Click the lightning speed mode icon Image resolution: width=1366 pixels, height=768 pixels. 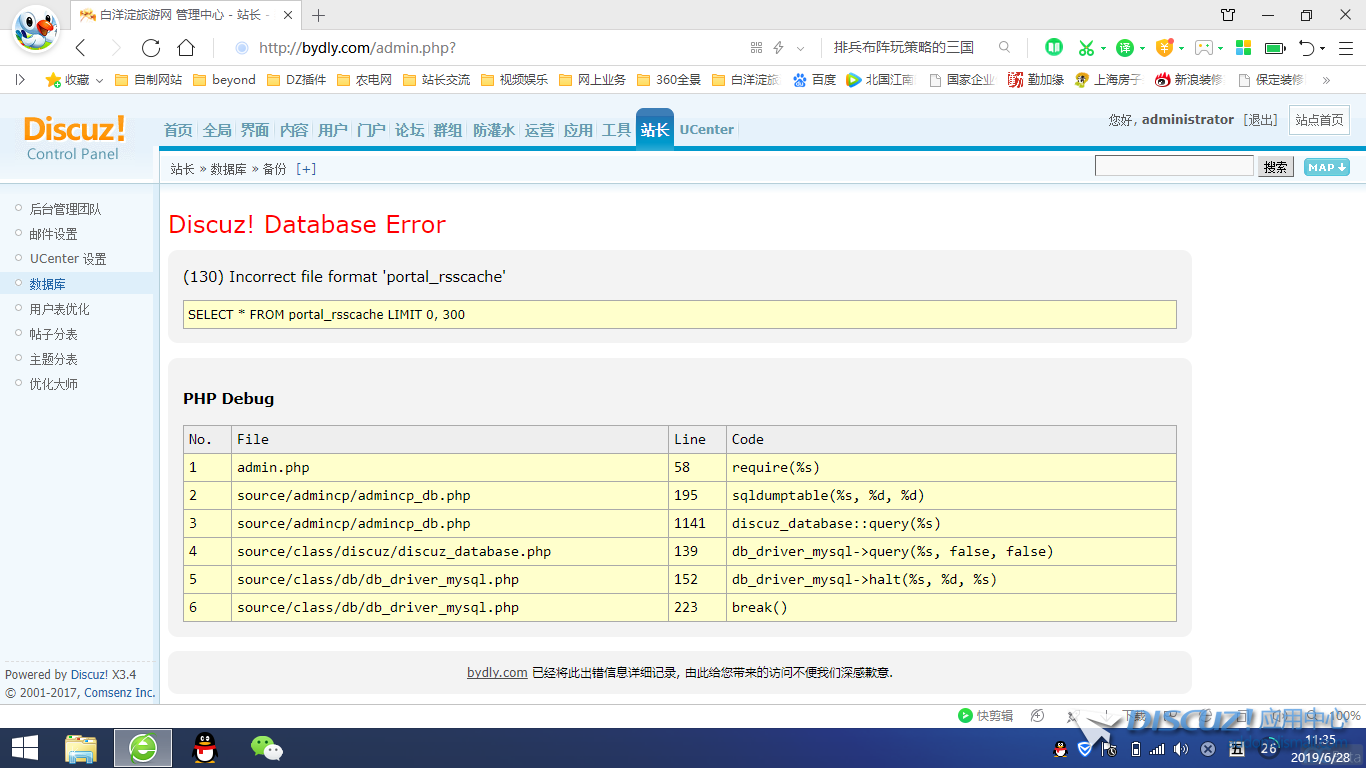tap(778, 47)
